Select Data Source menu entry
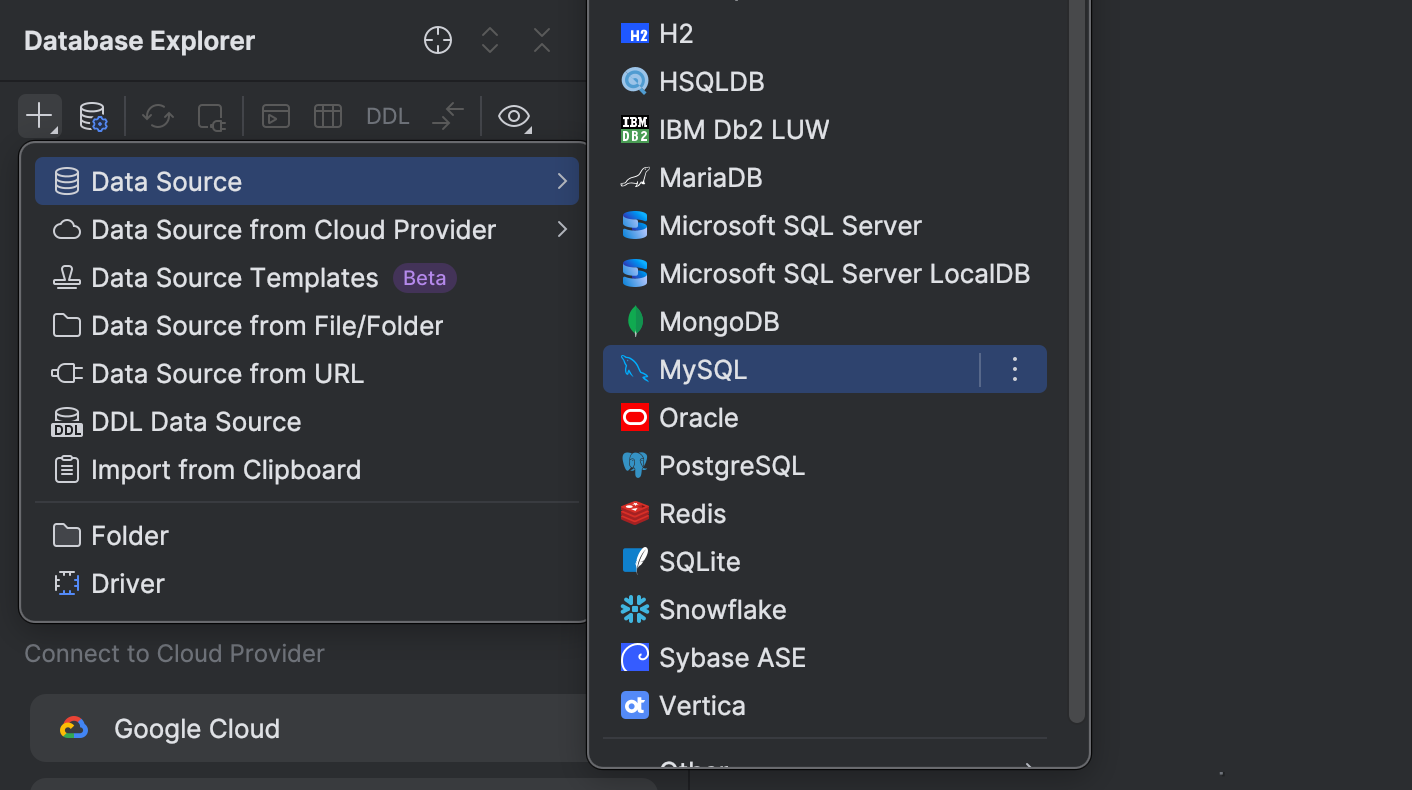 307,181
